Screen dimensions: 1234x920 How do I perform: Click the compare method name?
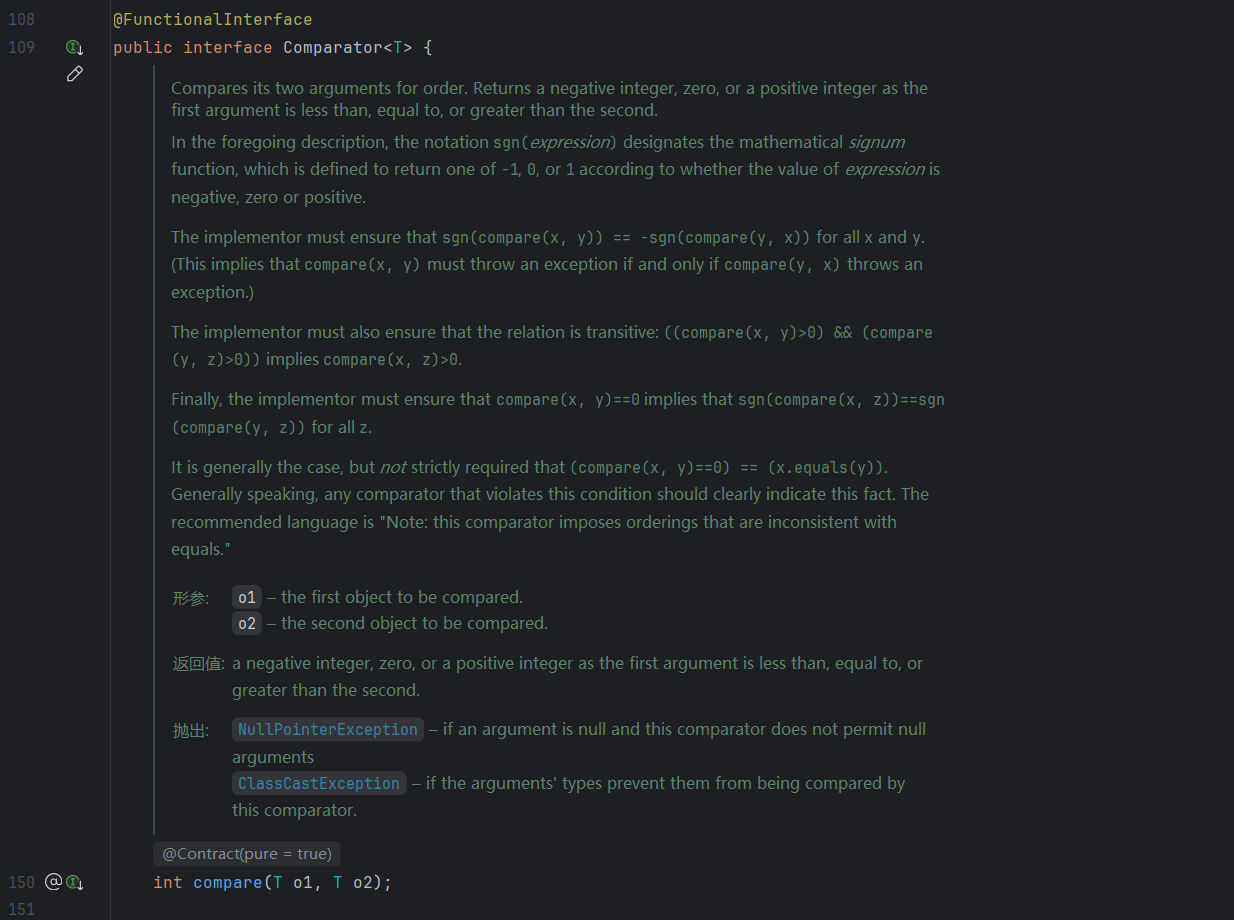(x=226, y=882)
